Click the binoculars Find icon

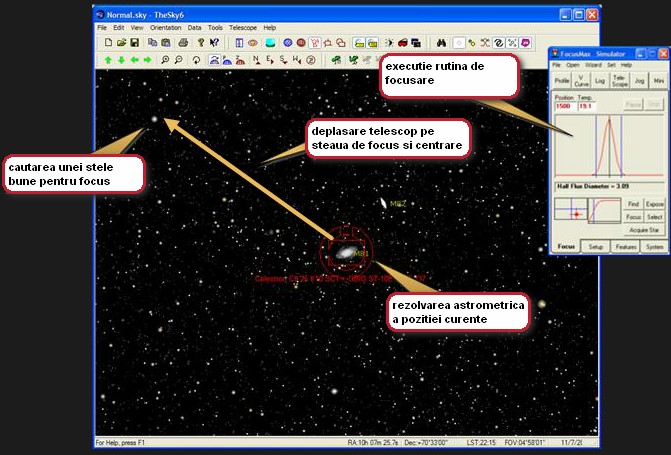point(438,43)
